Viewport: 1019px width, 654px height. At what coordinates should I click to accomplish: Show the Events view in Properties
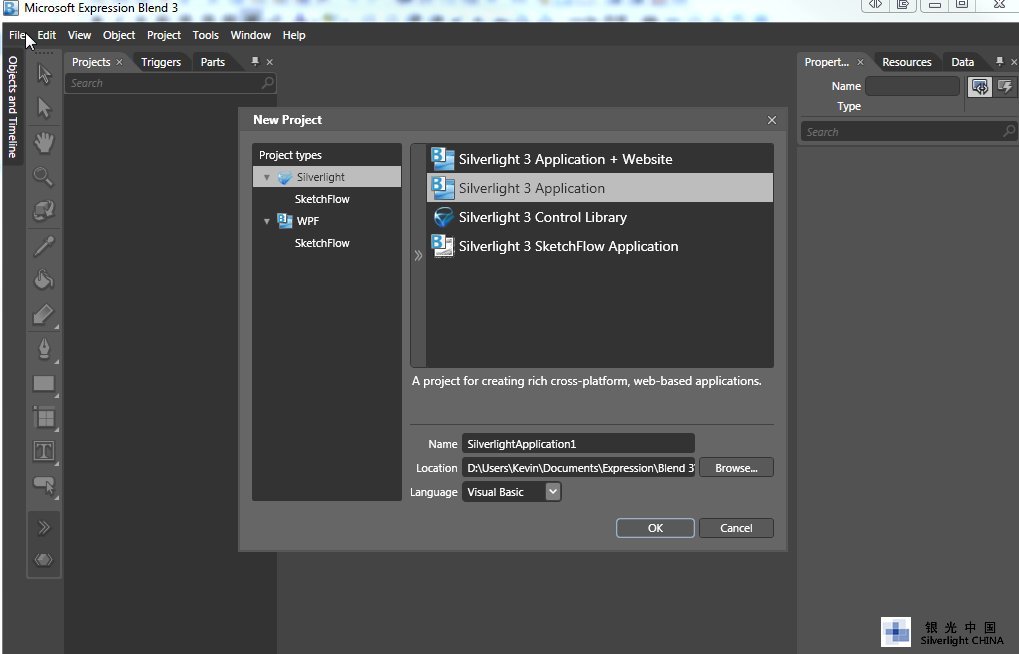(x=1003, y=87)
